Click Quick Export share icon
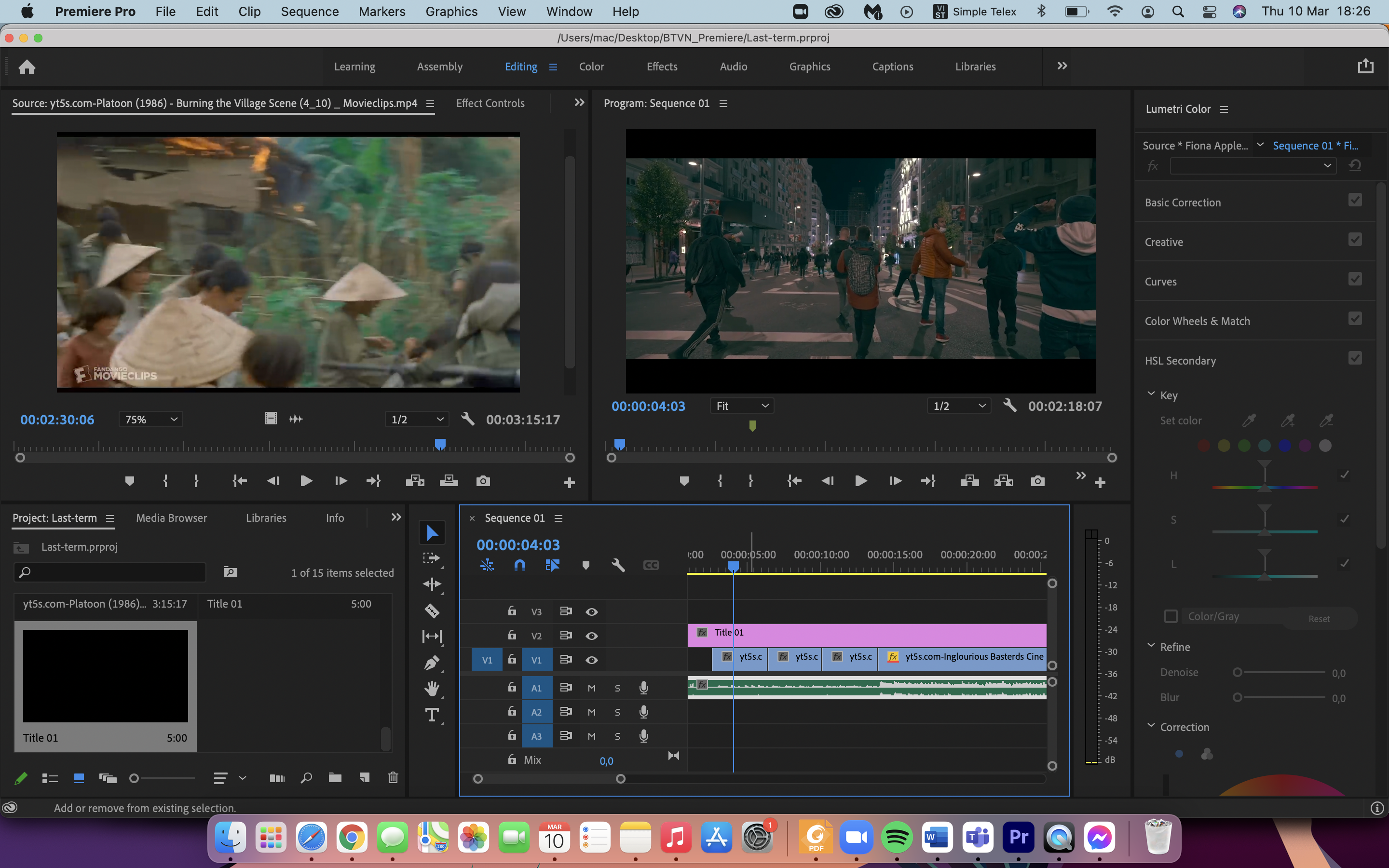This screenshot has width=1389, height=868. point(1365,66)
